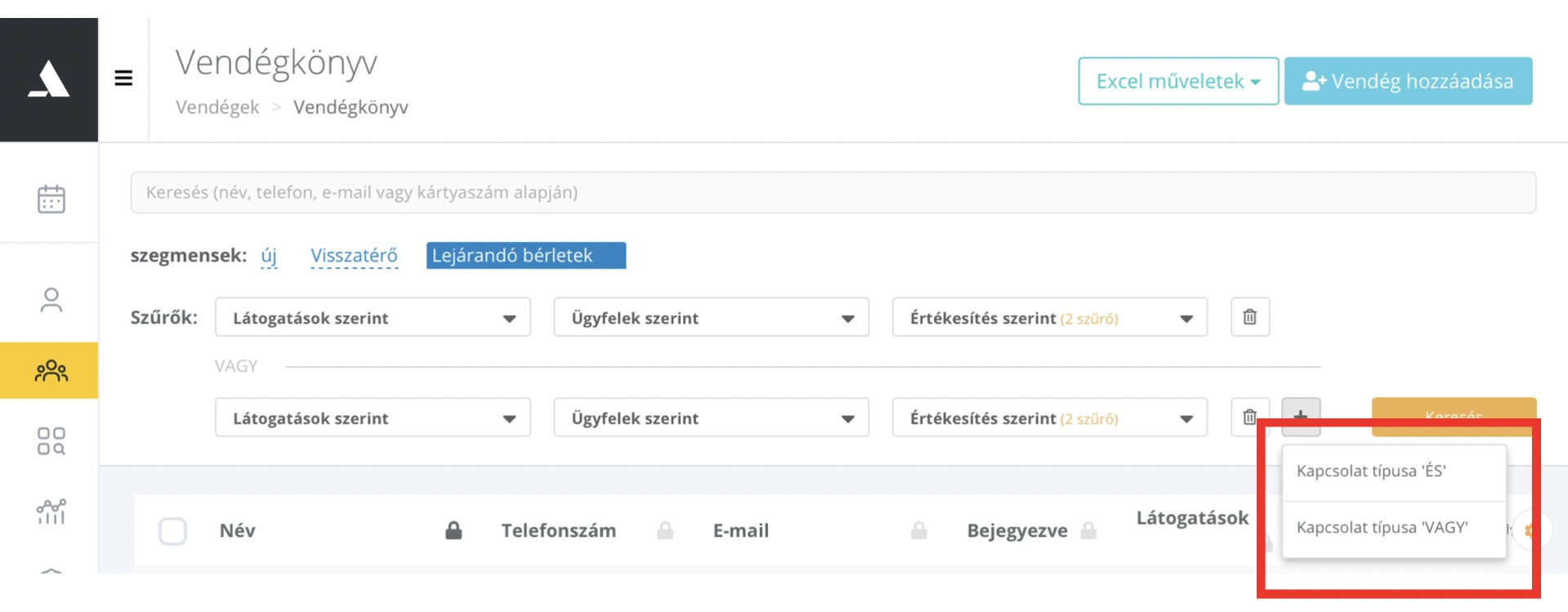Delete the first filter row with trash icon

[1250, 317]
